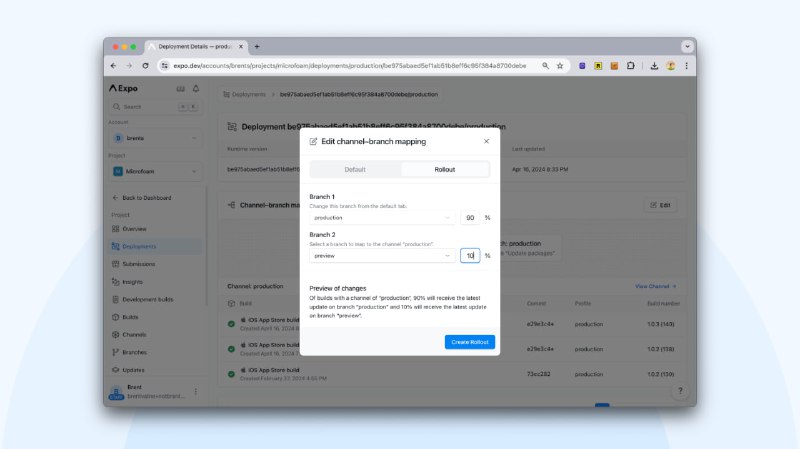Open Updates in sidebar
The image size is (800, 449).
pos(155,370)
